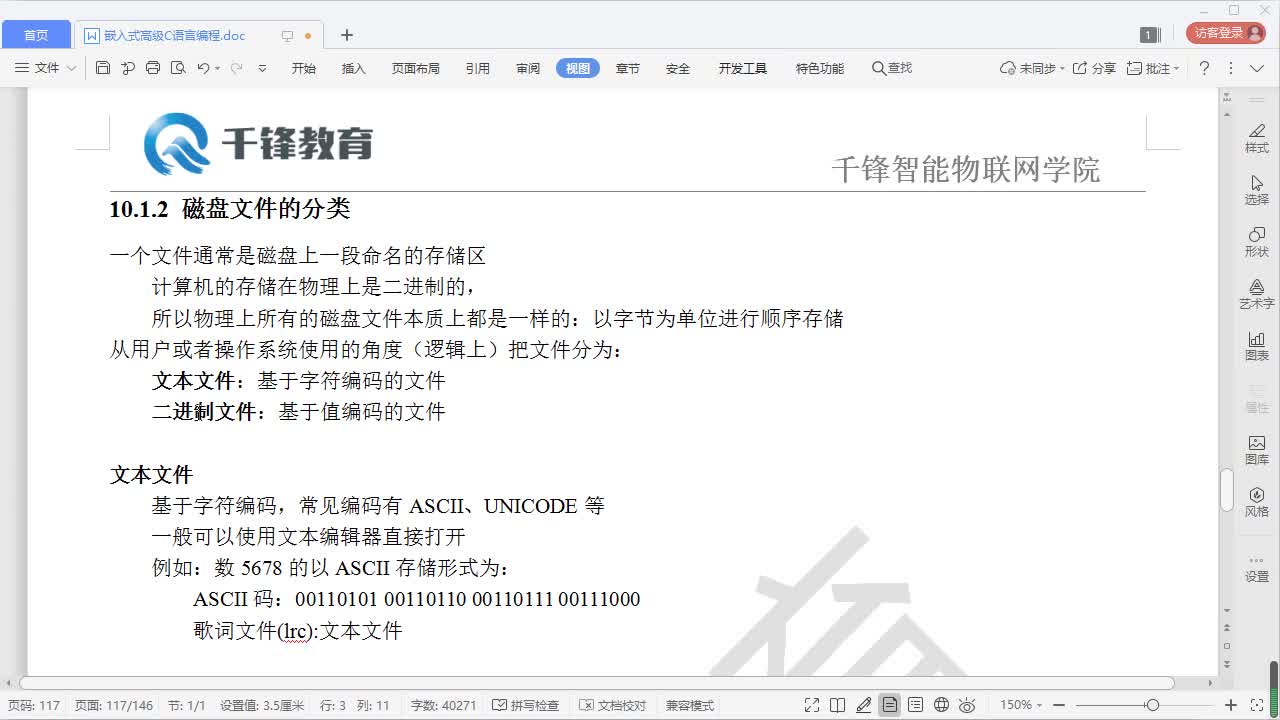The height and width of the screenshot is (720, 1280).
Task: Open the 审阅 ribbon tab
Action: 528,68
